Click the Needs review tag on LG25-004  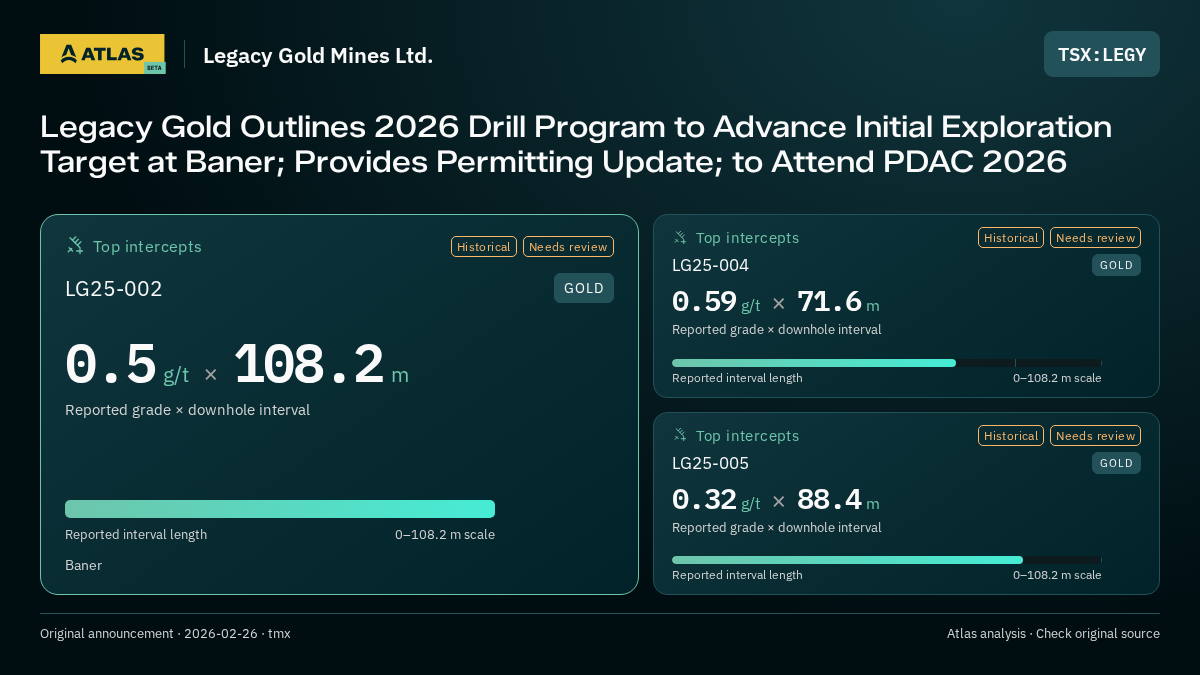[1095, 238]
